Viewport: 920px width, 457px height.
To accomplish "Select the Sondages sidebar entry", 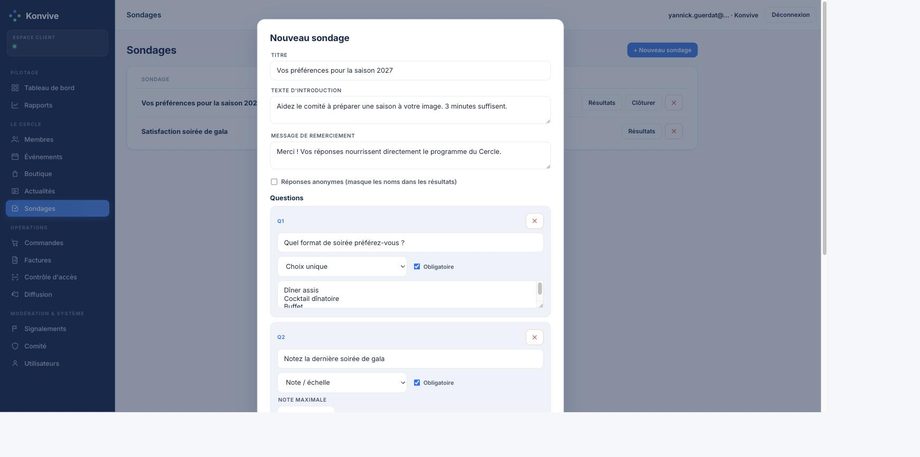I will click(58, 209).
